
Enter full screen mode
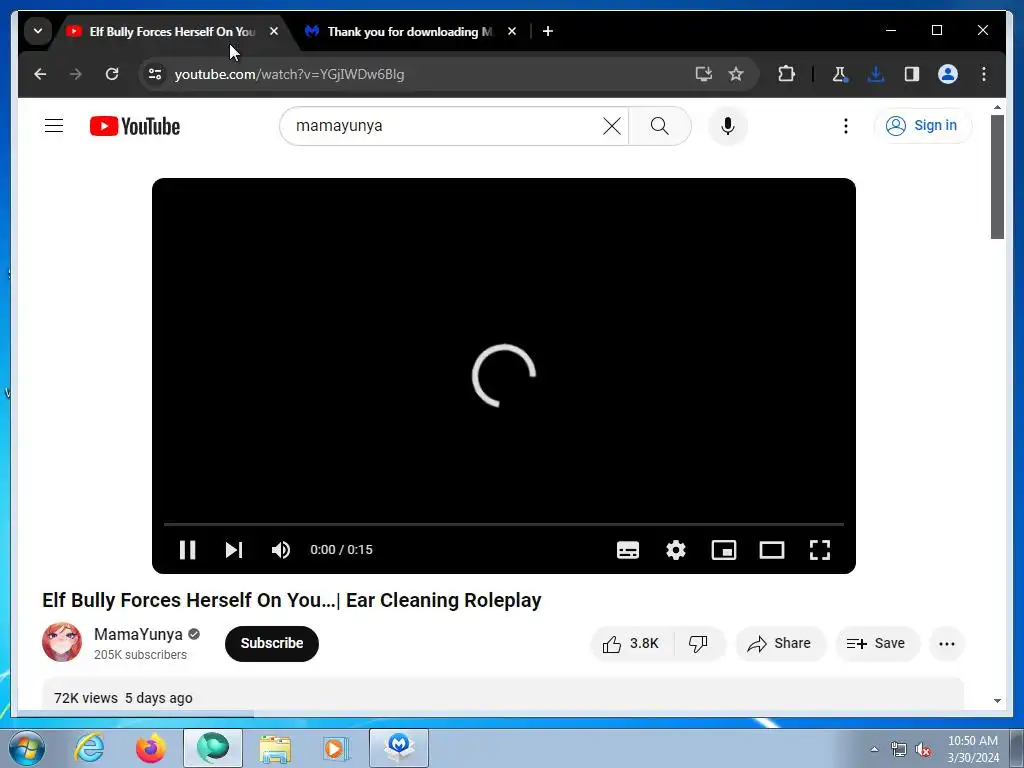pyautogui.click(x=820, y=550)
